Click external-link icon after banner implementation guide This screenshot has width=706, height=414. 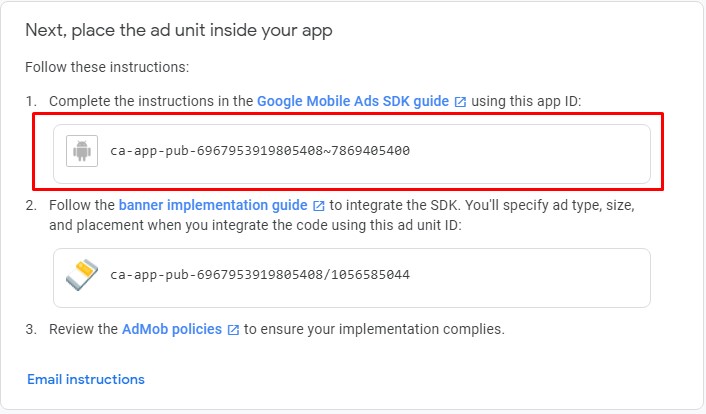tap(318, 206)
